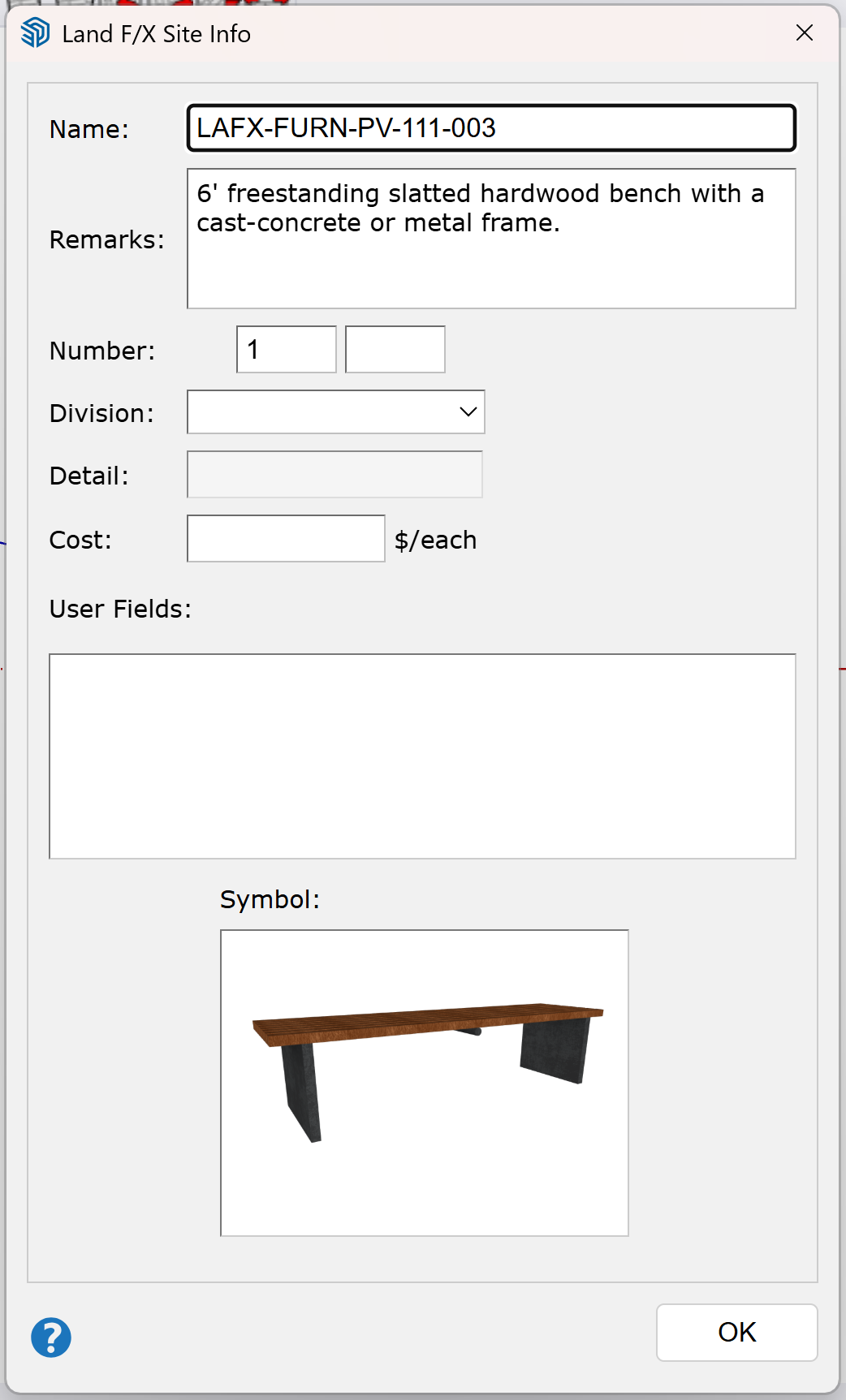Click the User Fields label
Image resolution: width=846 pixels, height=1400 pixels.
(120, 610)
